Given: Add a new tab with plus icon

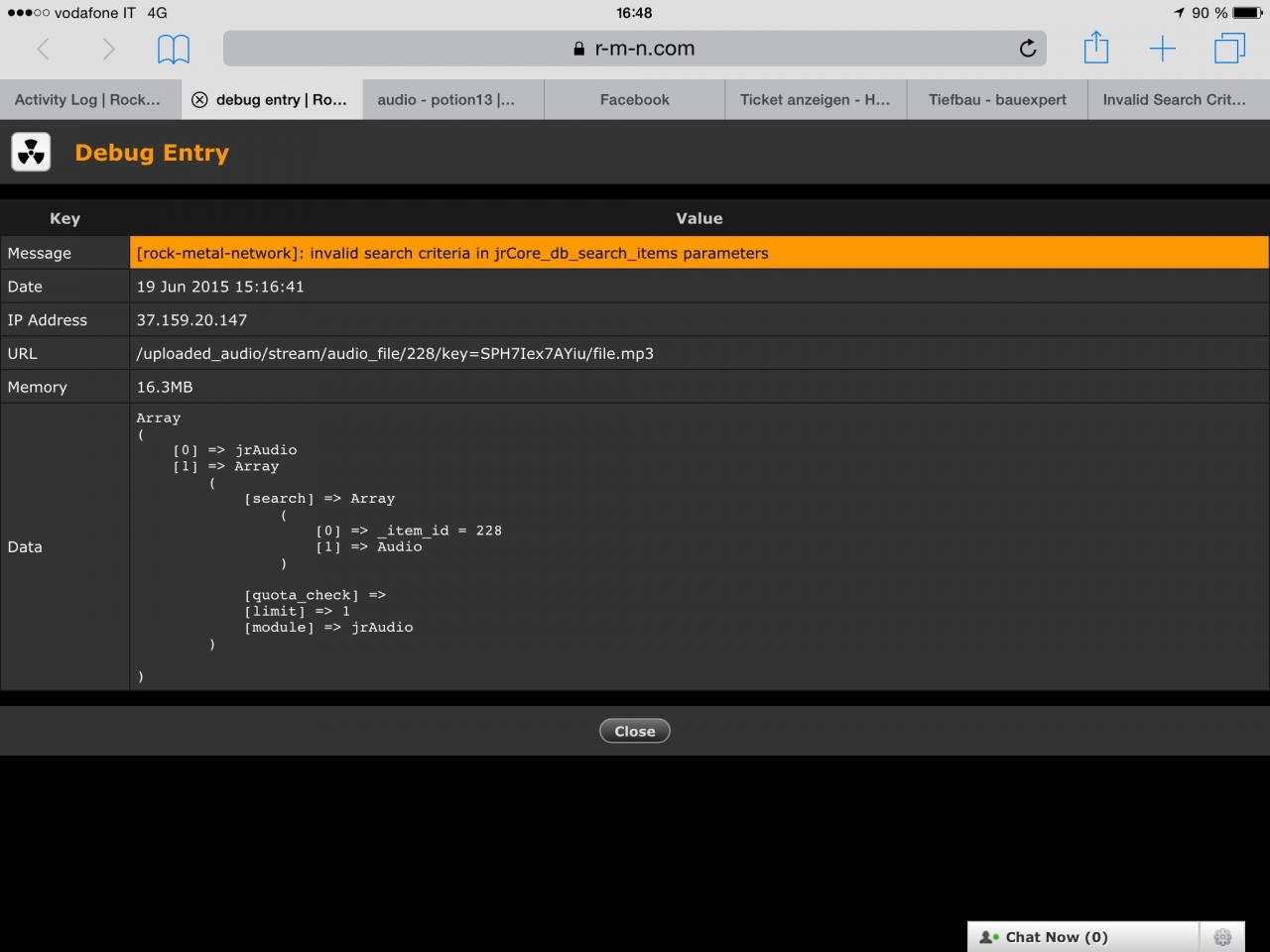Looking at the screenshot, I should tap(1162, 49).
